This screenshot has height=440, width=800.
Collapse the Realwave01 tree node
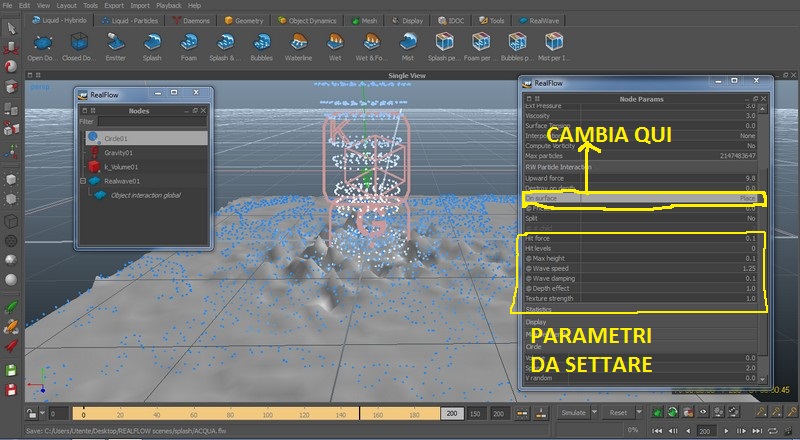point(83,181)
